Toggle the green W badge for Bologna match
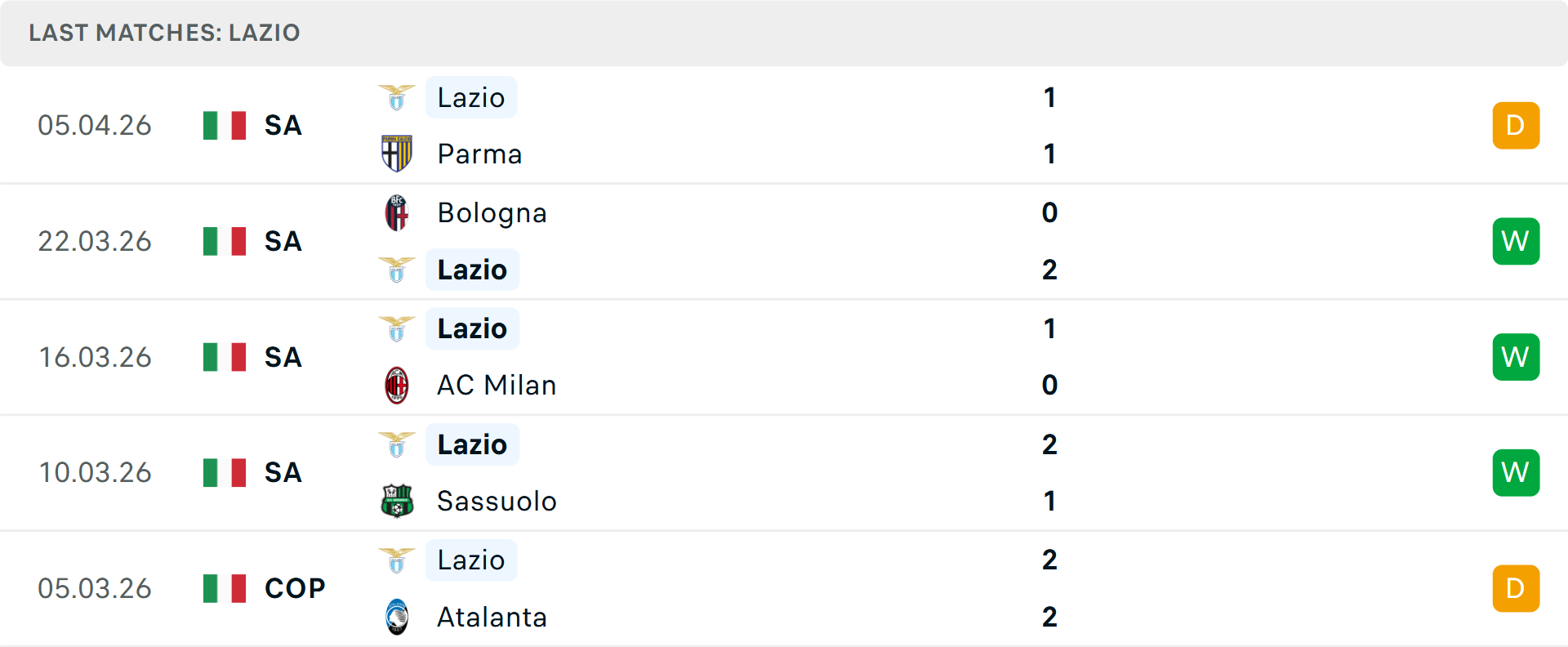The image size is (1568, 647). point(1516,241)
